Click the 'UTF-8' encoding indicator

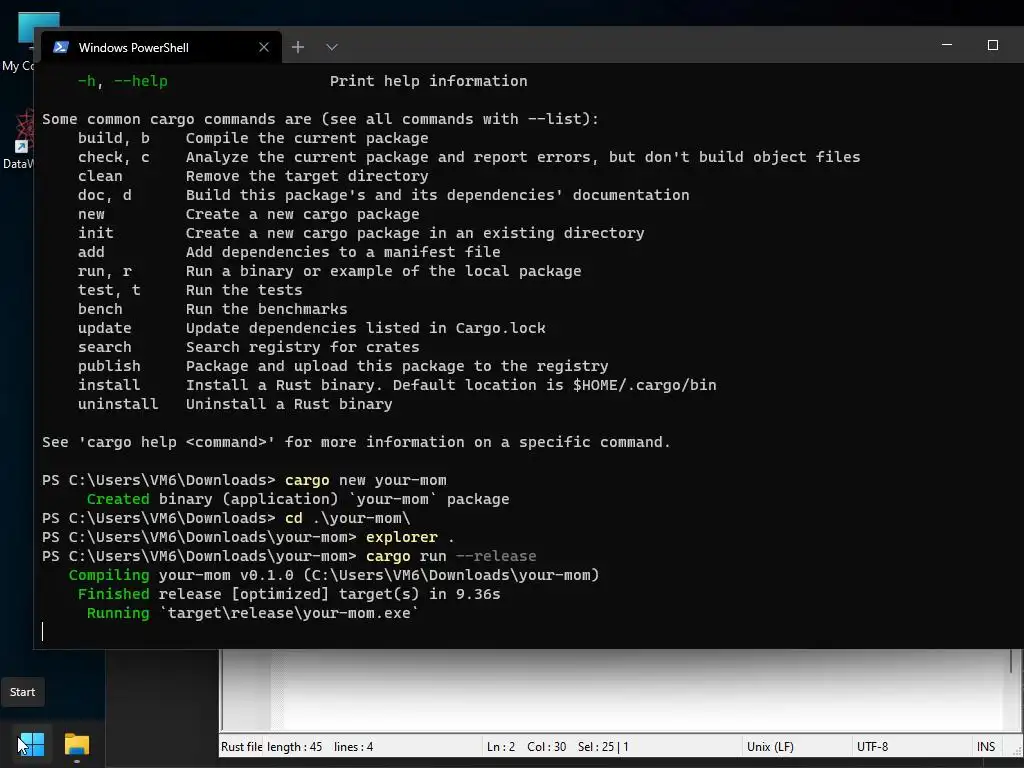point(872,746)
